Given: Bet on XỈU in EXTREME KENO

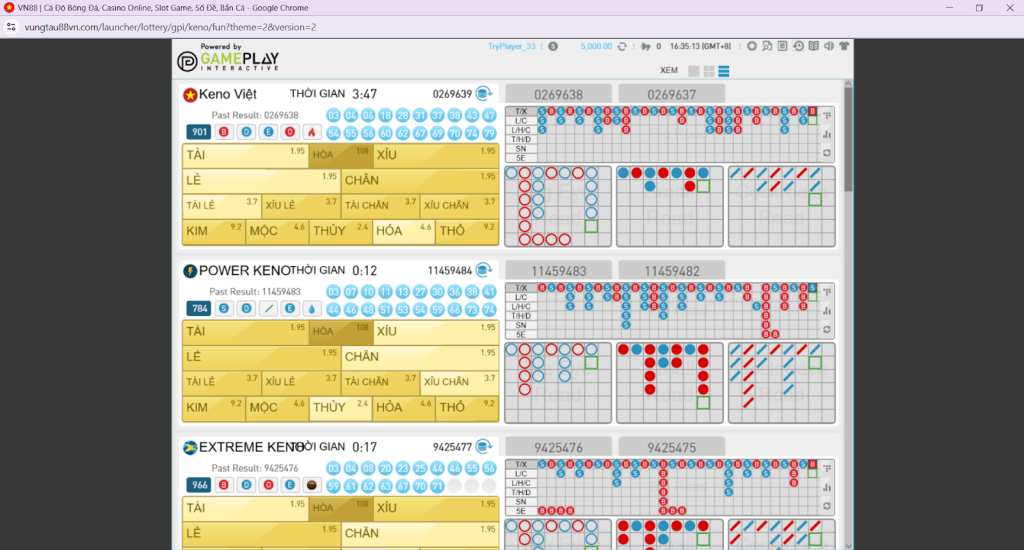Looking at the screenshot, I should (x=436, y=508).
